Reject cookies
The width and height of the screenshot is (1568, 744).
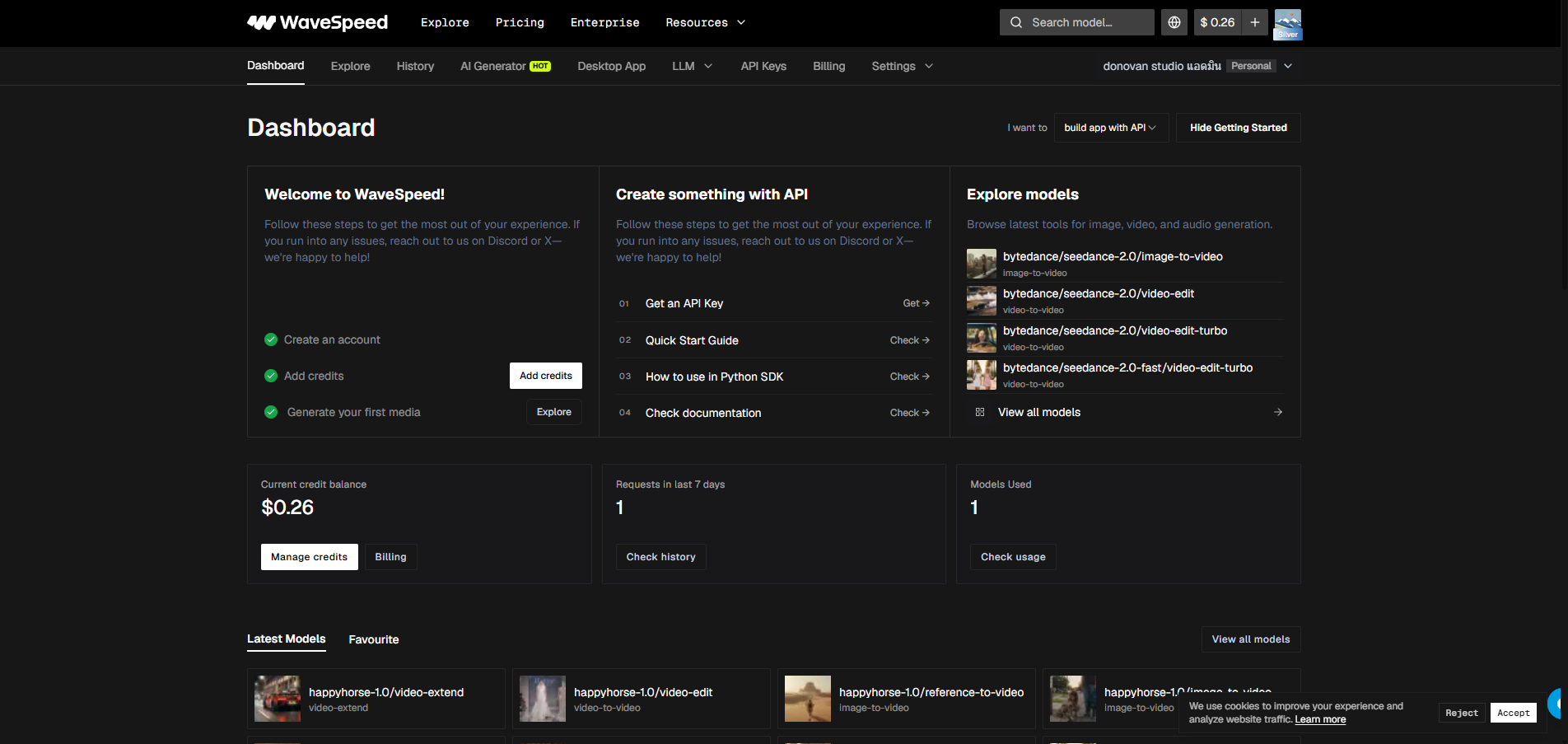(x=1462, y=713)
